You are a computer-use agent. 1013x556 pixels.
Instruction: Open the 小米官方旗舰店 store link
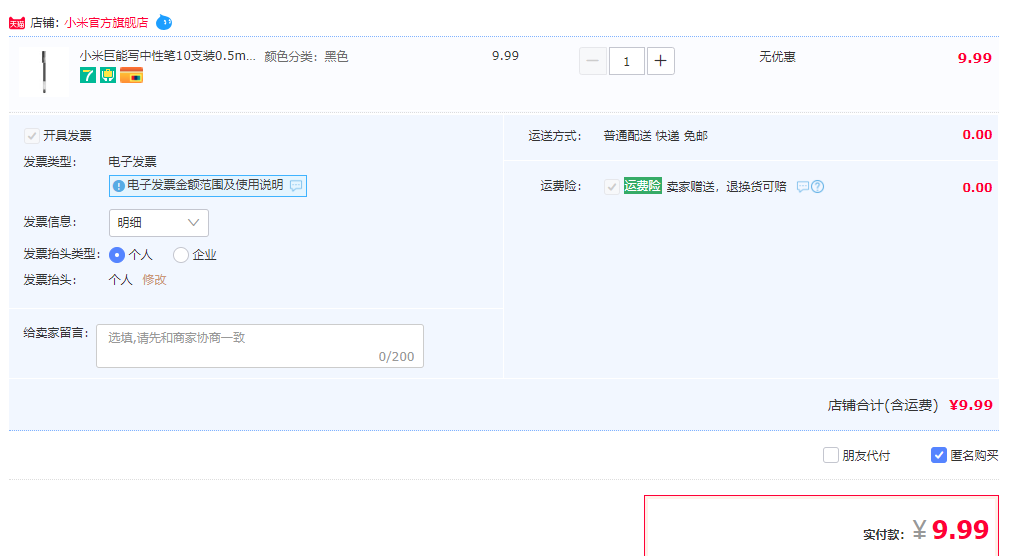click(x=106, y=23)
